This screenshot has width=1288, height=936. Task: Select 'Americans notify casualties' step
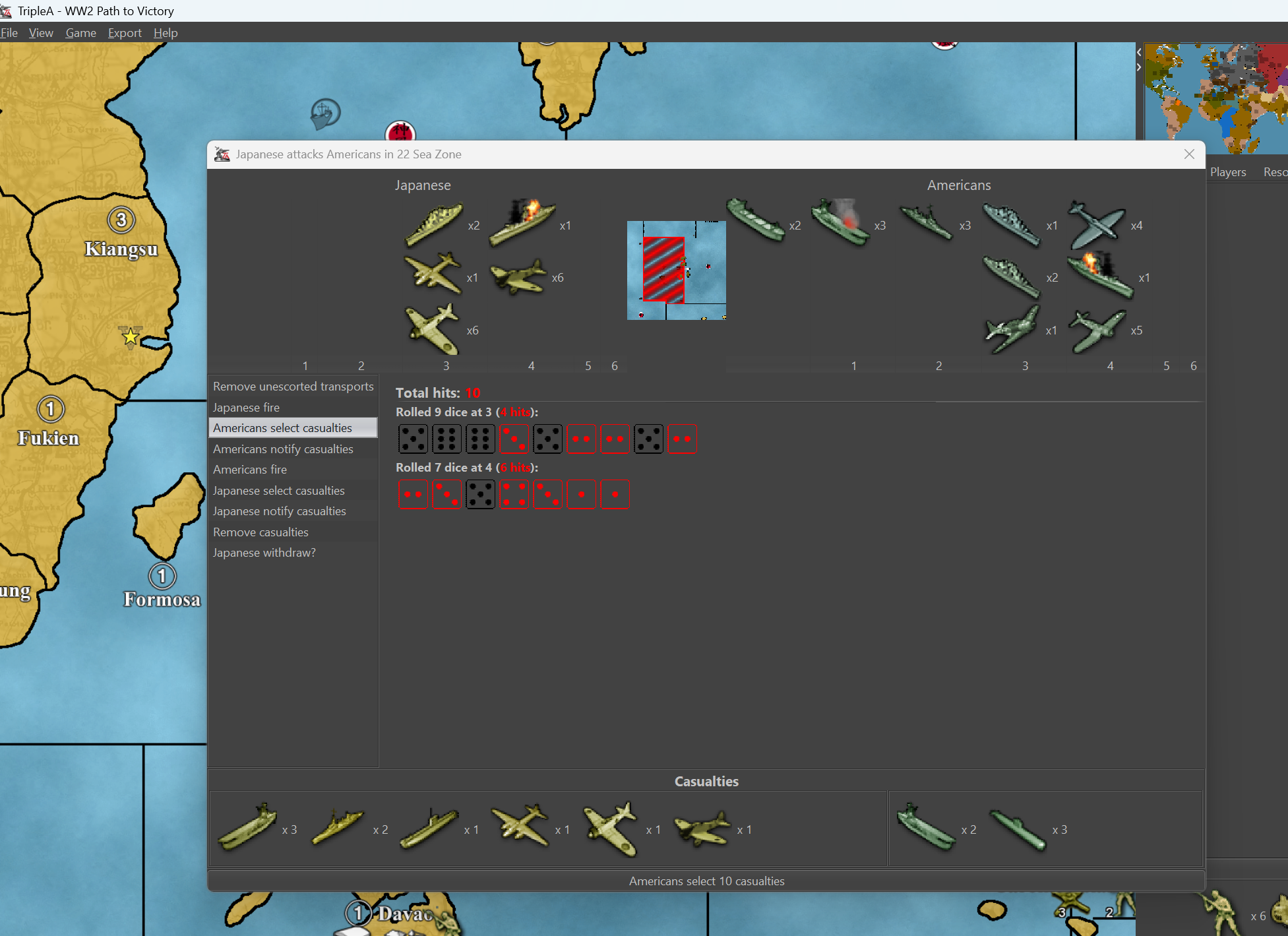coord(293,449)
